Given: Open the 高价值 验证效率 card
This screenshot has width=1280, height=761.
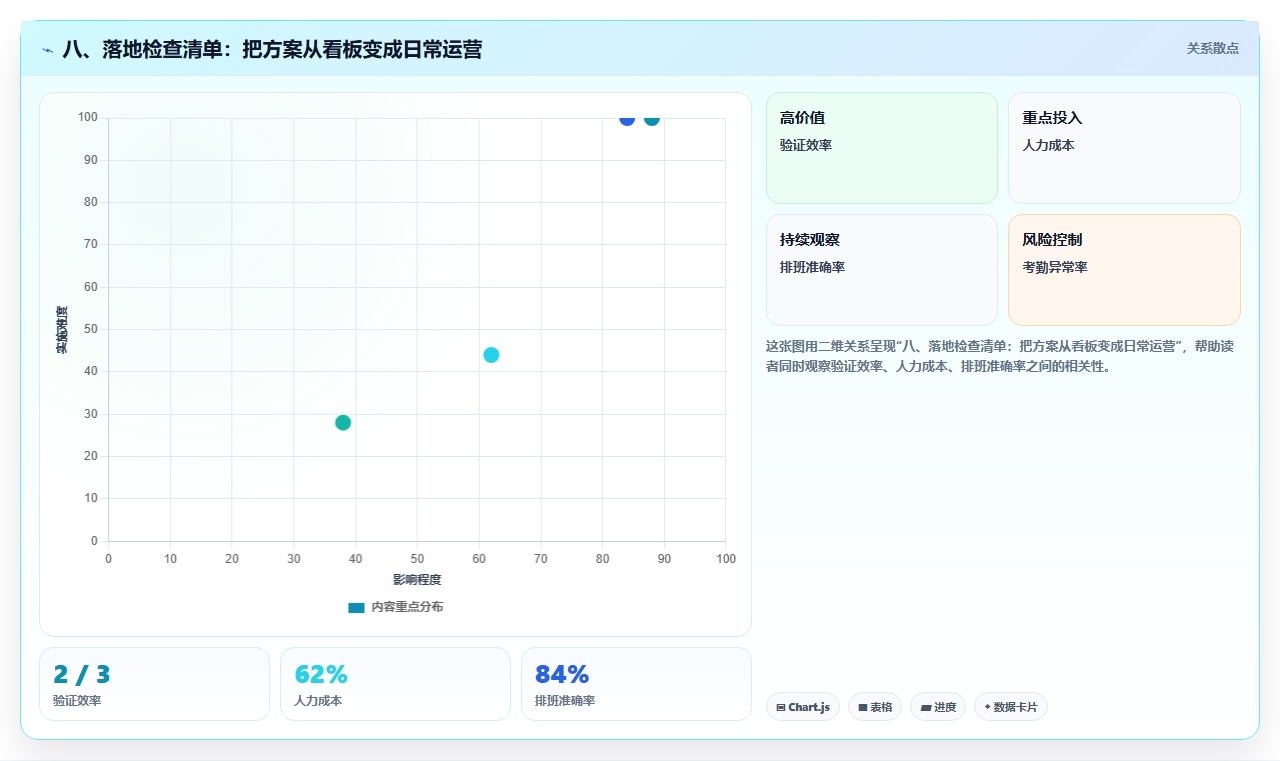Looking at the screenshot, I should pyautogui.click(x=882, y=148).
